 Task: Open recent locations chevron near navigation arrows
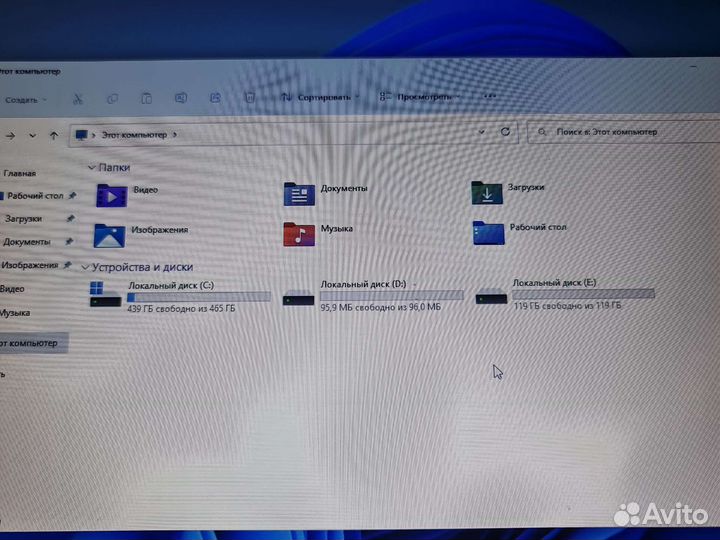[32, 136]
